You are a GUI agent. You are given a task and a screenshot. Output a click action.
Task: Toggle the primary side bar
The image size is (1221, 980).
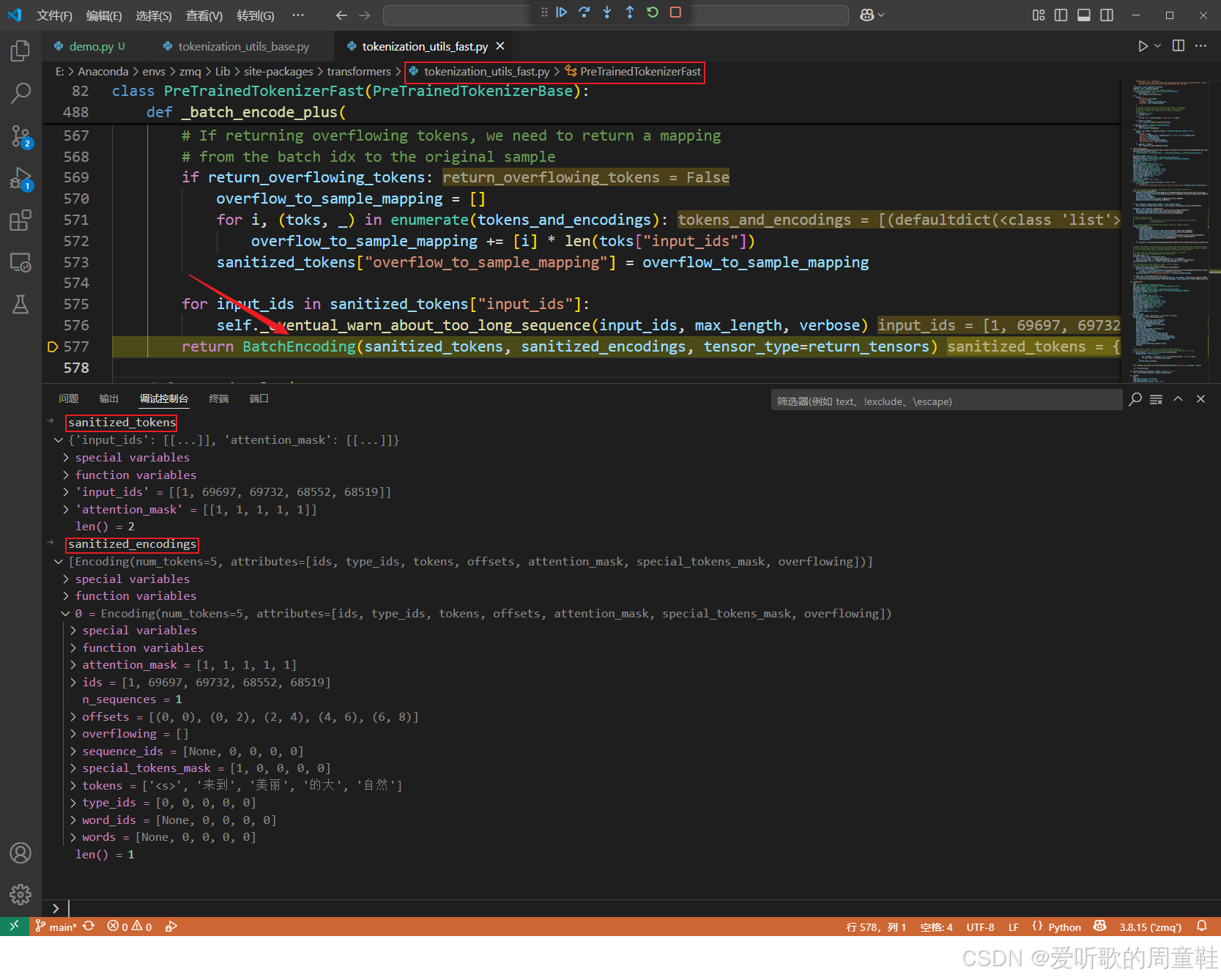(x=1061, y=15)
